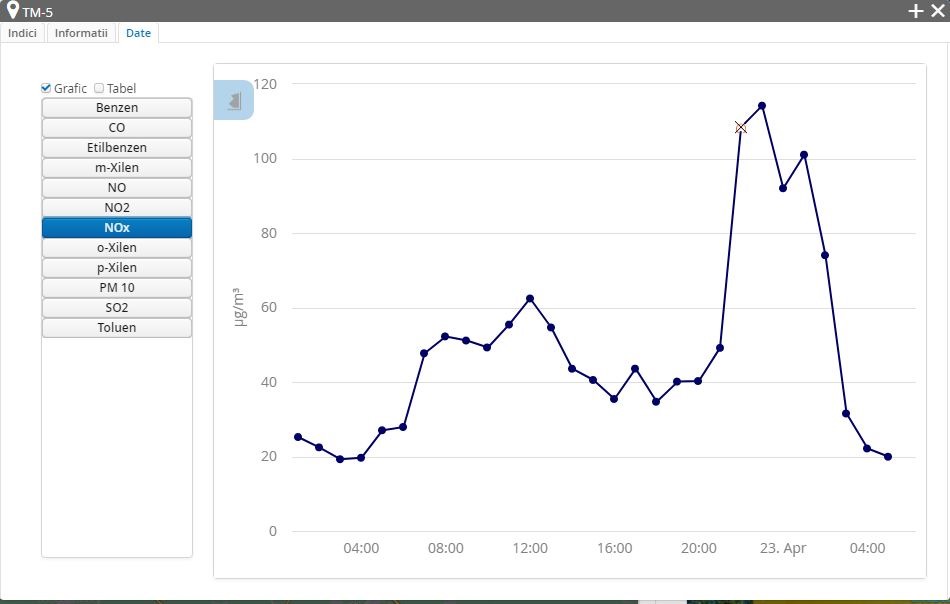Pick the Toluen button

point(117,328)
